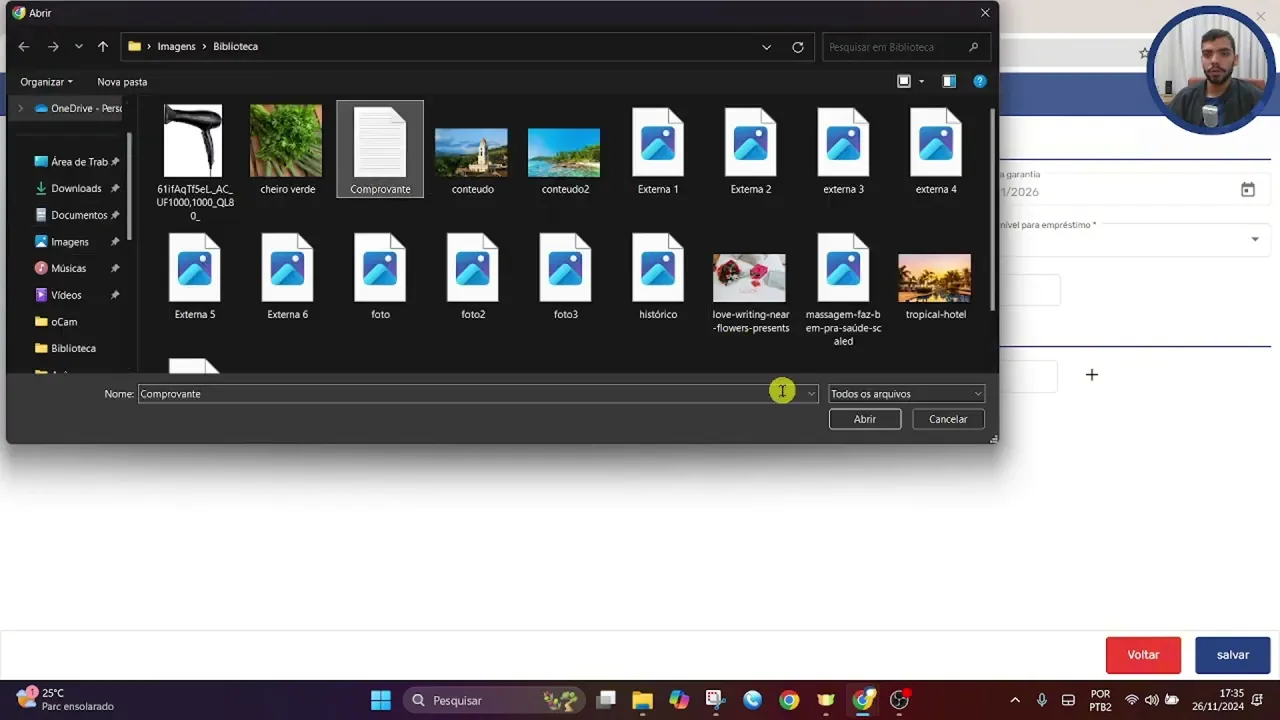Open the Organizar menu
The image size is (1280, 720).
[46, 82]
